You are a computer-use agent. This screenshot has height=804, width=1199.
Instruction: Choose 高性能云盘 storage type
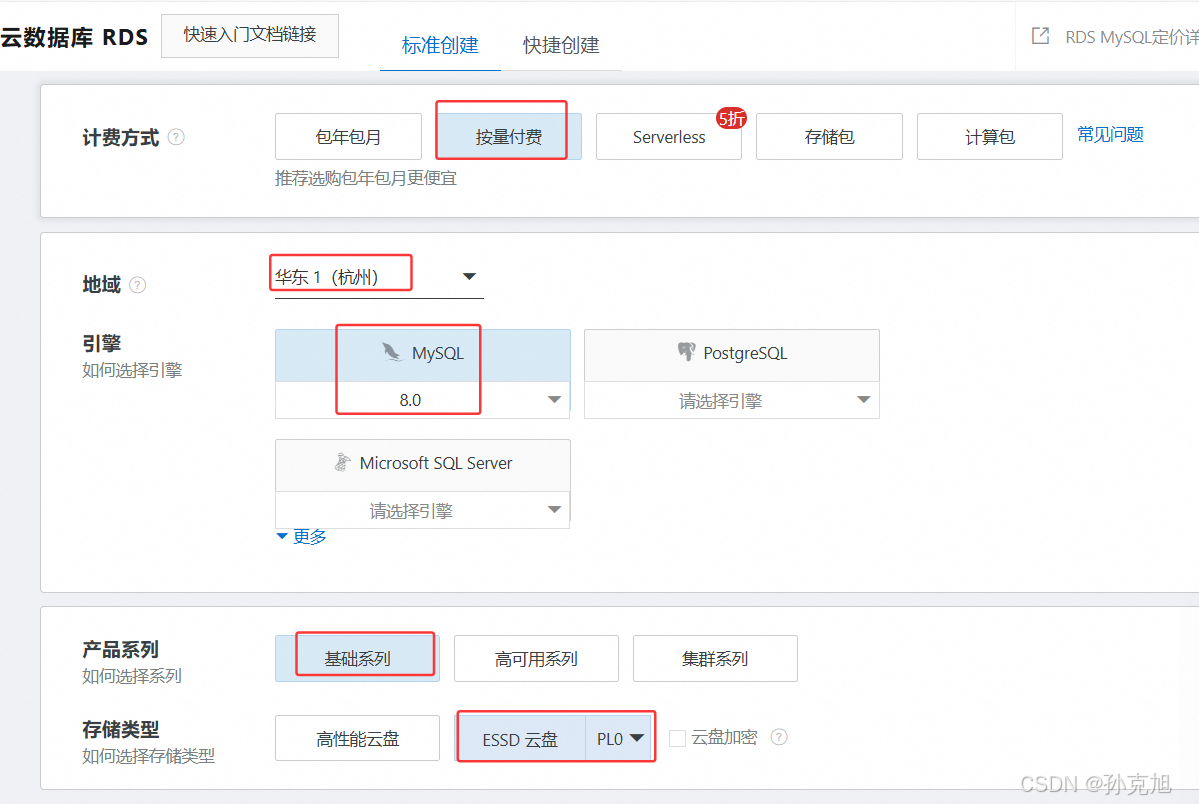357,738
